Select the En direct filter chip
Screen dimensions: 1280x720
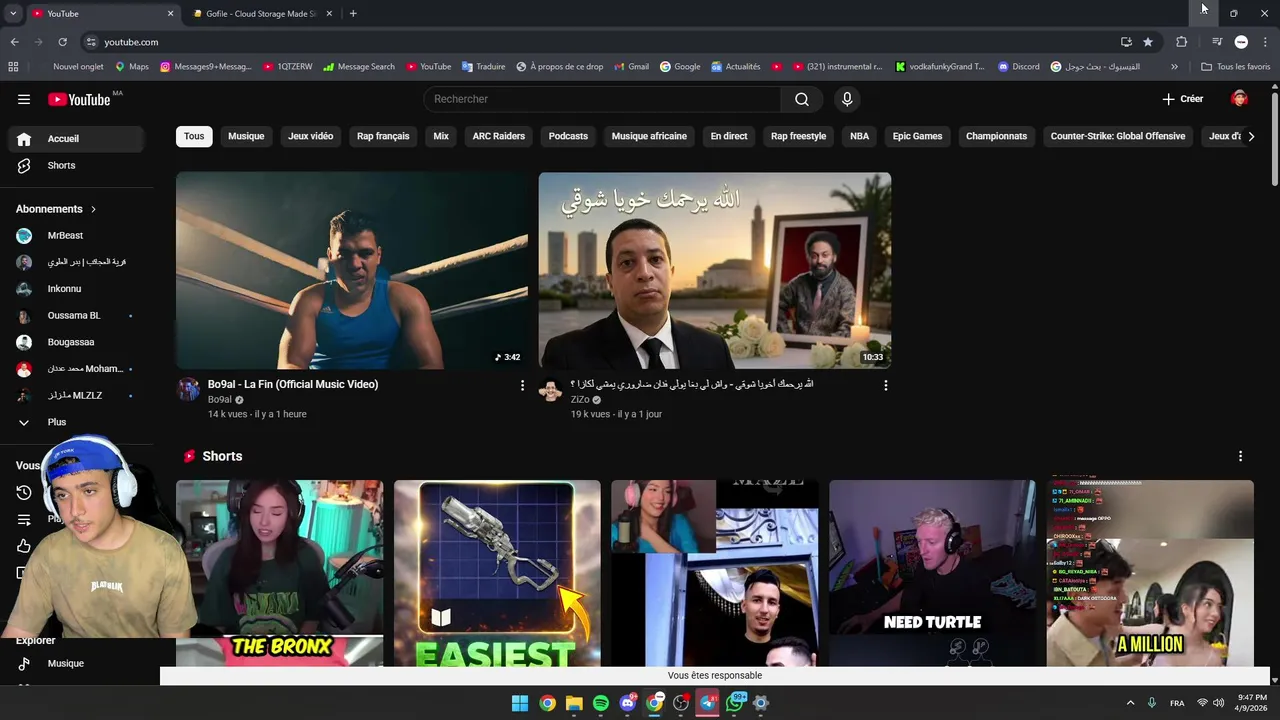point(729,136)
